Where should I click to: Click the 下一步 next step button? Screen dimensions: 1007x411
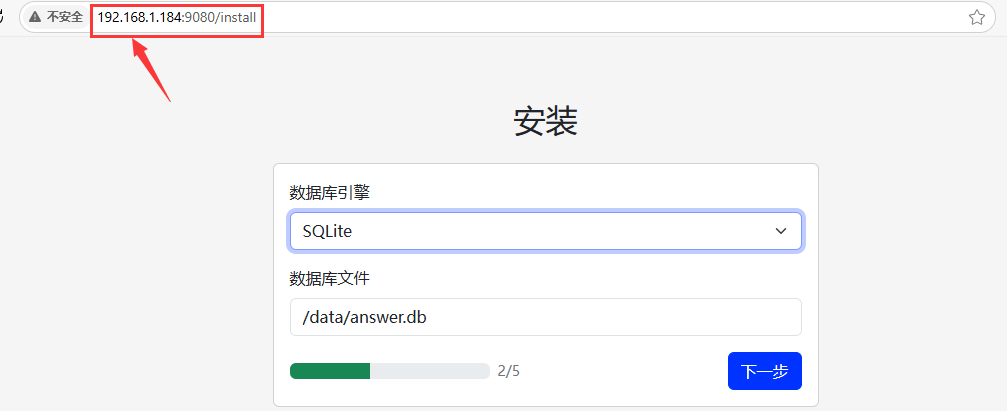(765, 371)
